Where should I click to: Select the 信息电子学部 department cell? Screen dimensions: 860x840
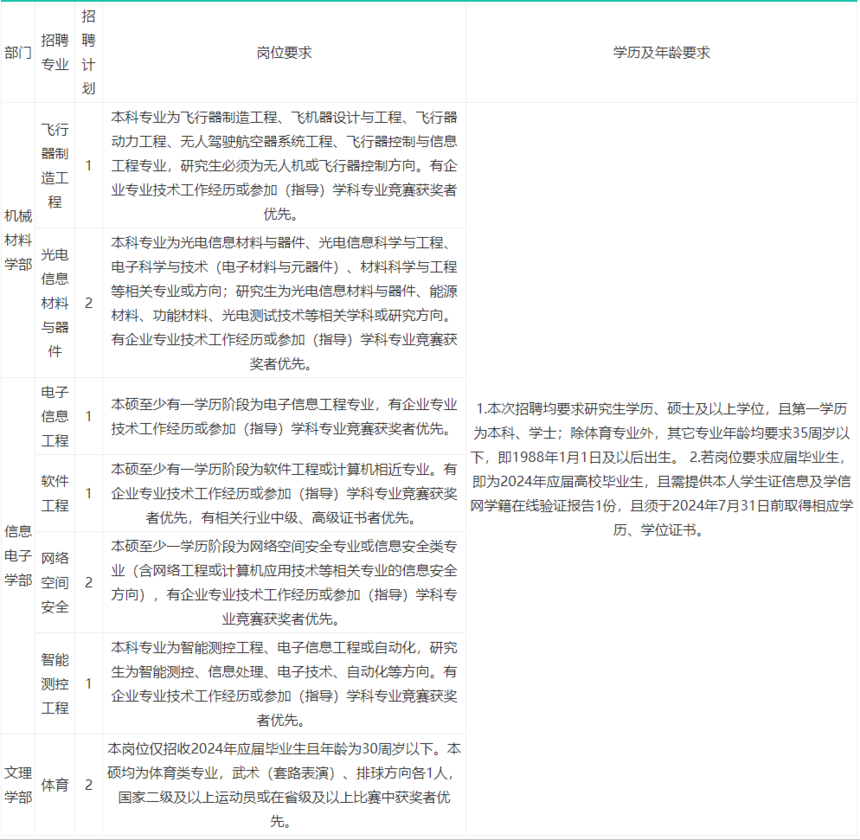pyautogui.click(x=18, y=555)
